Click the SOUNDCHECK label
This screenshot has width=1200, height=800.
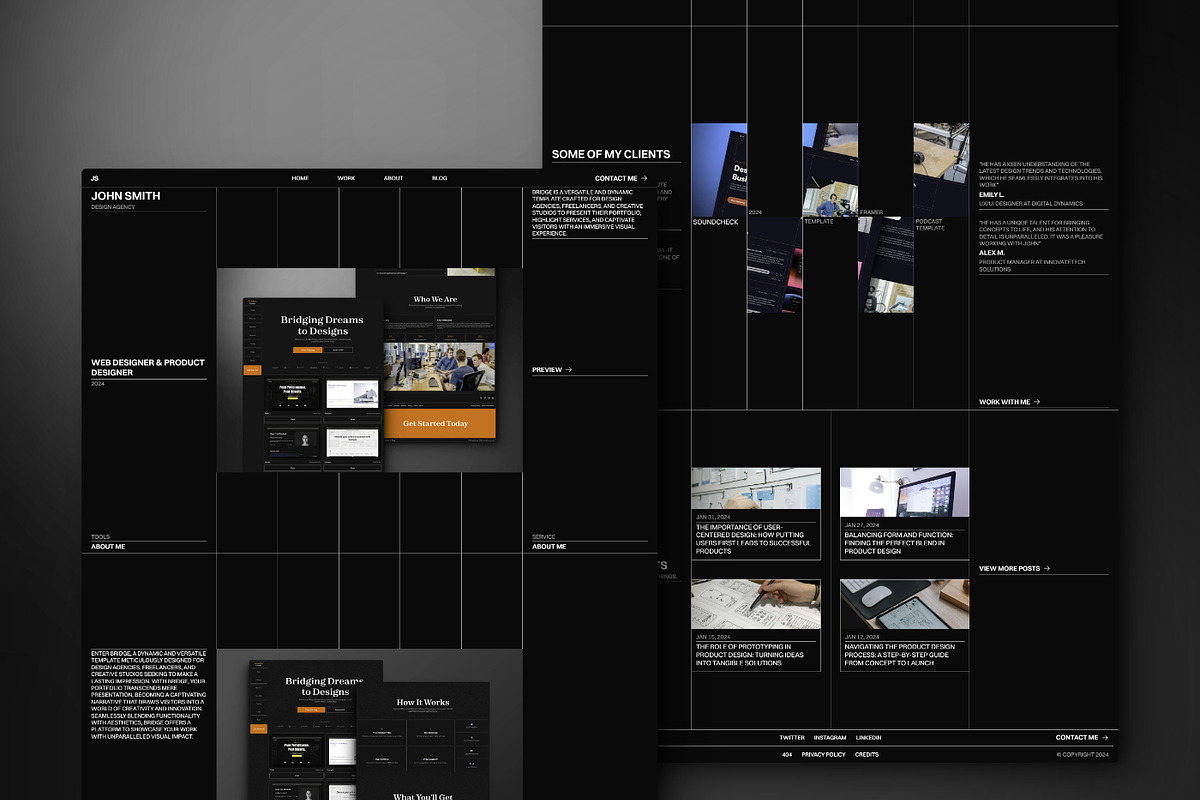pyautogui.click(x=715, y=222)
